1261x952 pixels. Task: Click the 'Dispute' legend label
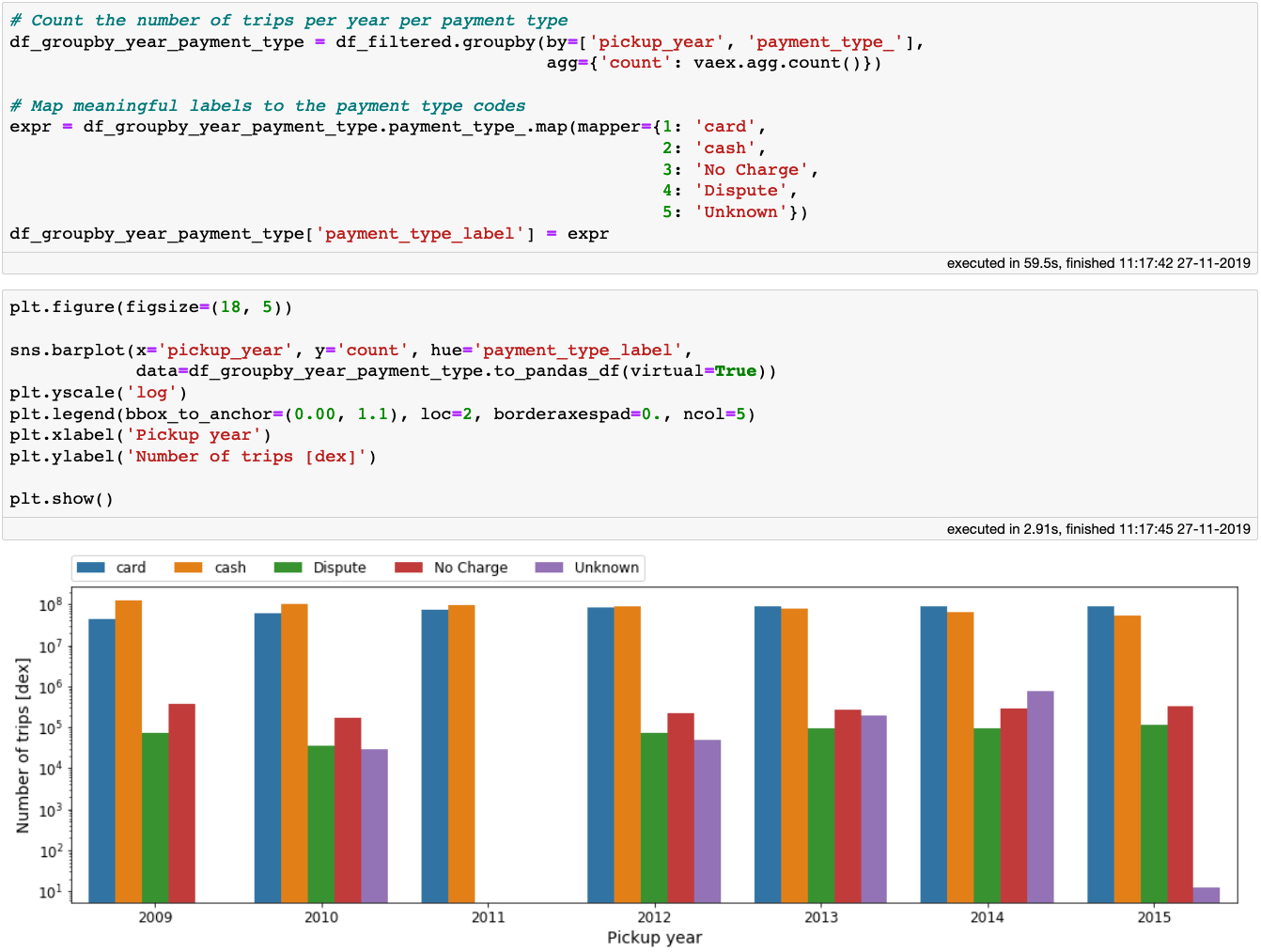(339, 568)
